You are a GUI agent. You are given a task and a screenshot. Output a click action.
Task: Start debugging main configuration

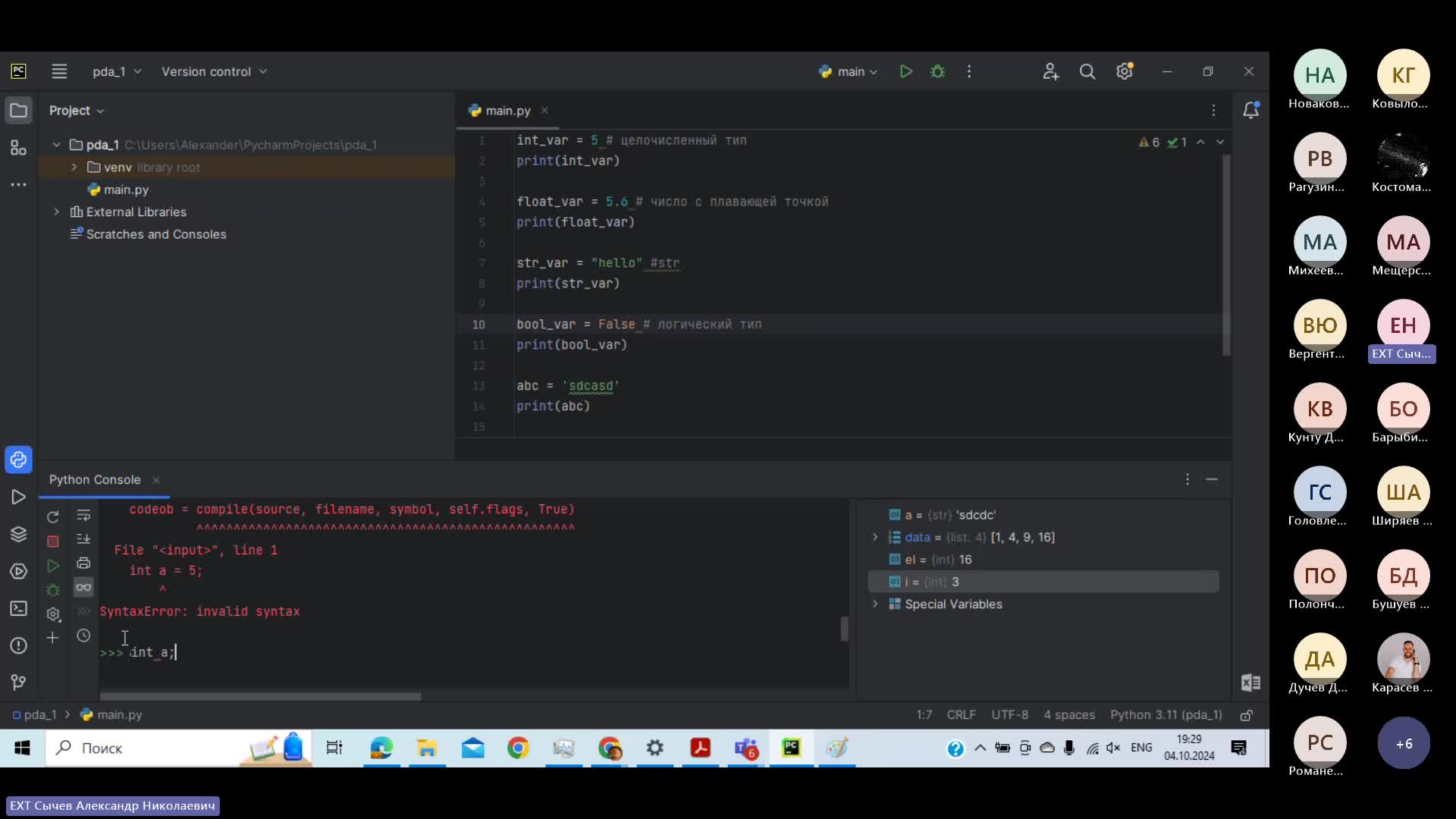pyautogui.click(x=938, y=71)
